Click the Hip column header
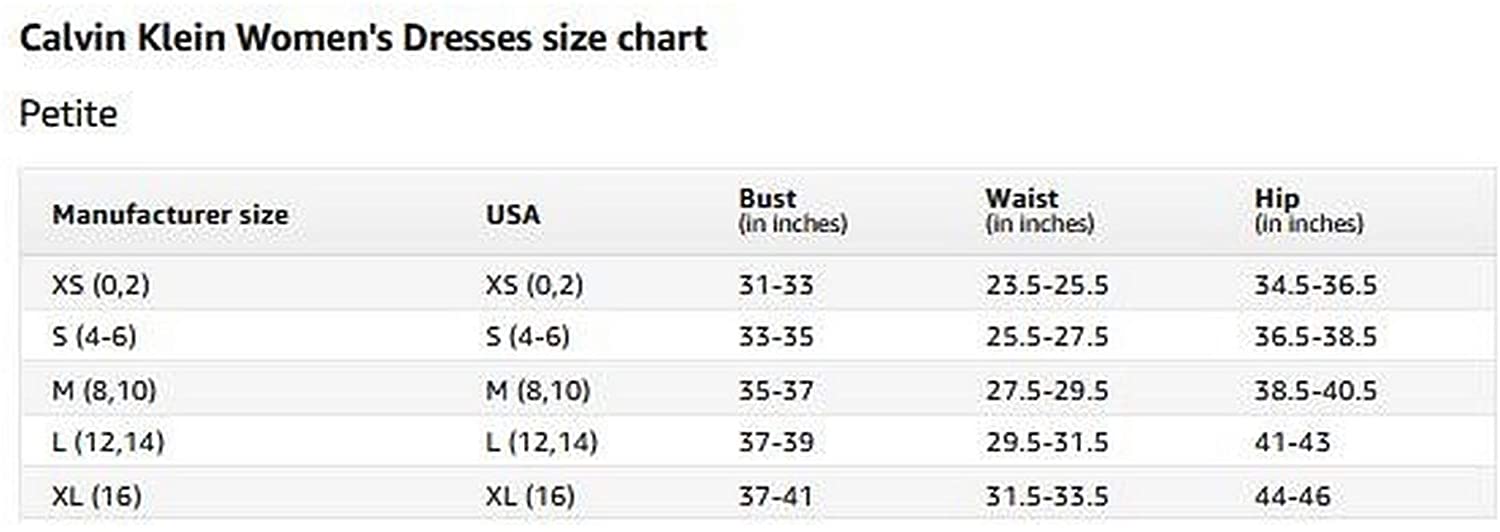 click(1276, 199)
